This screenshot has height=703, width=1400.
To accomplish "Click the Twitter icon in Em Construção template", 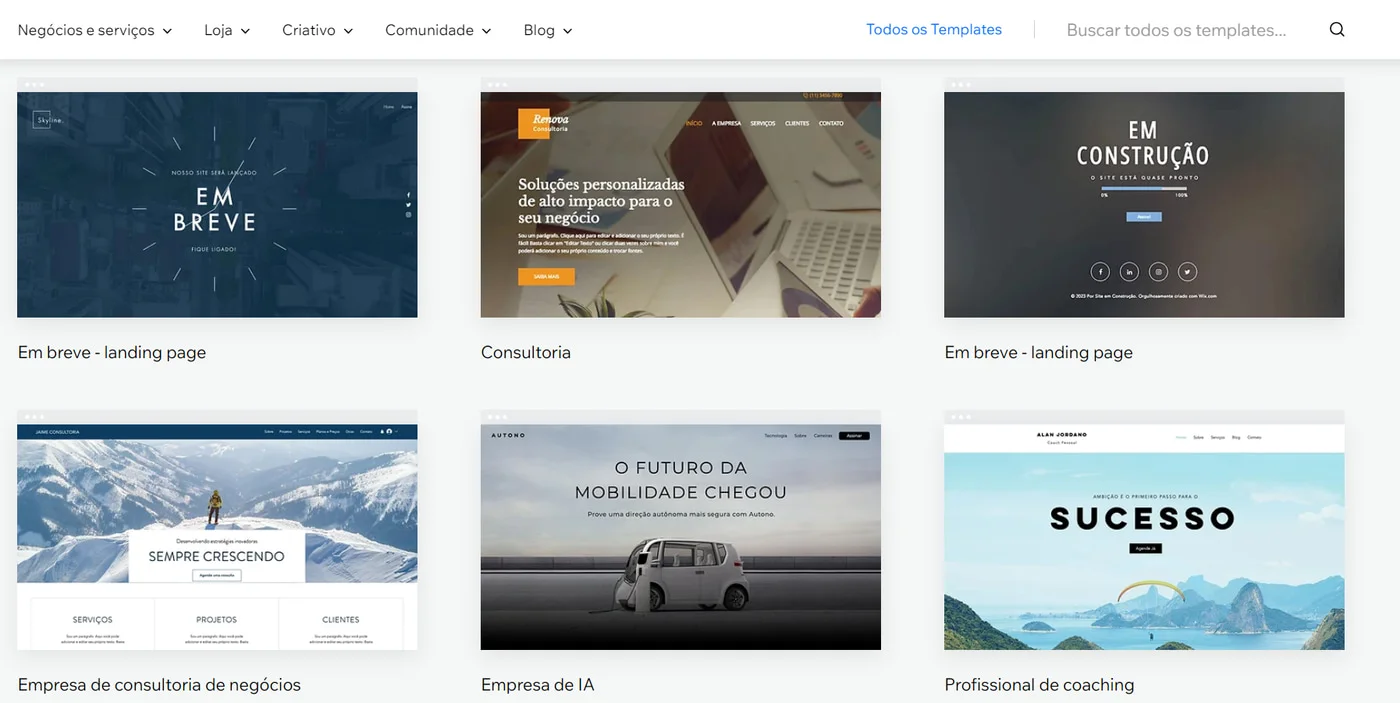I will pos(1187,271).
